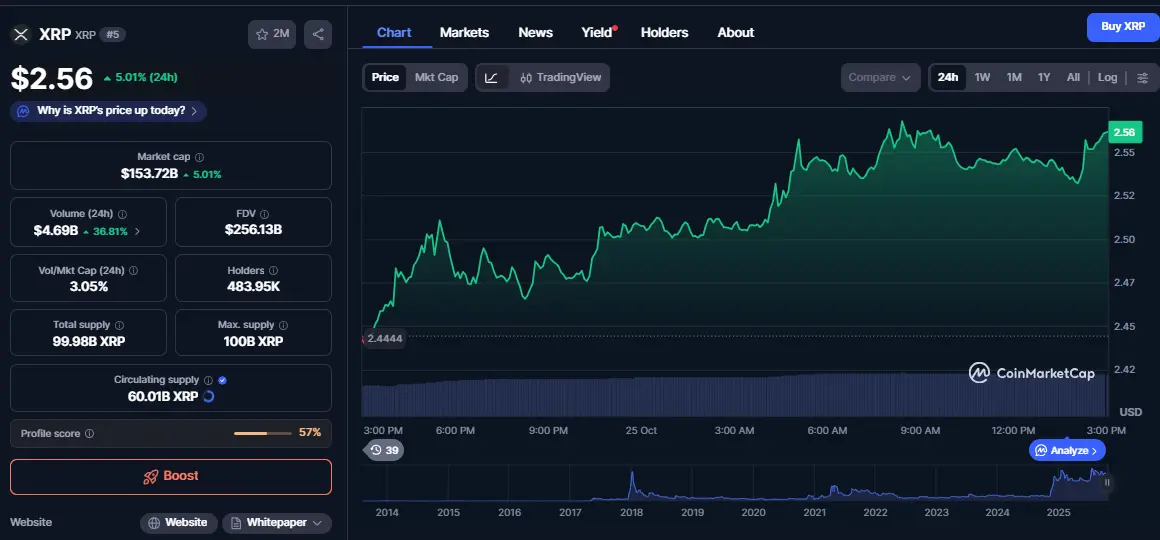The image size is (1160, 540).
Task: Open the history events badge showing 39
Action: (384, 450)
